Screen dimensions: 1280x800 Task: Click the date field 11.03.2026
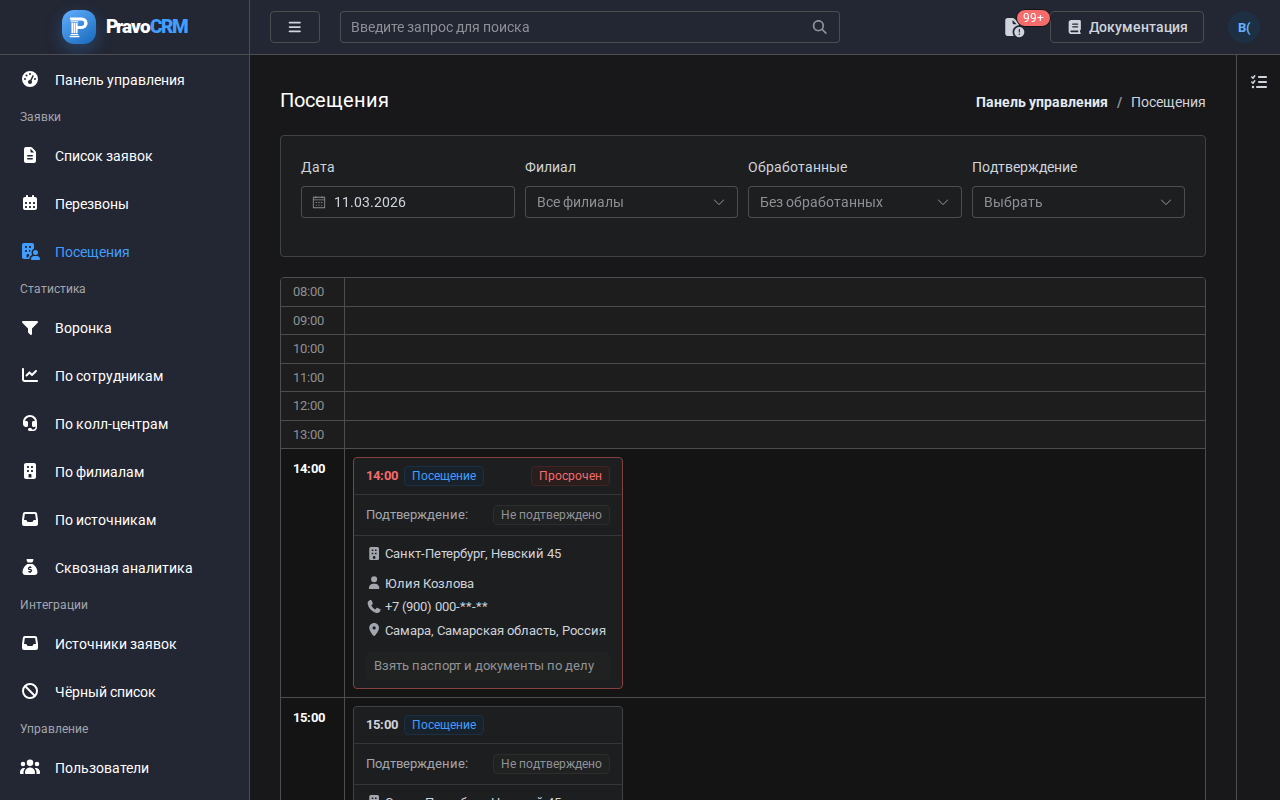pyautogui.click(x=408, y=202)
